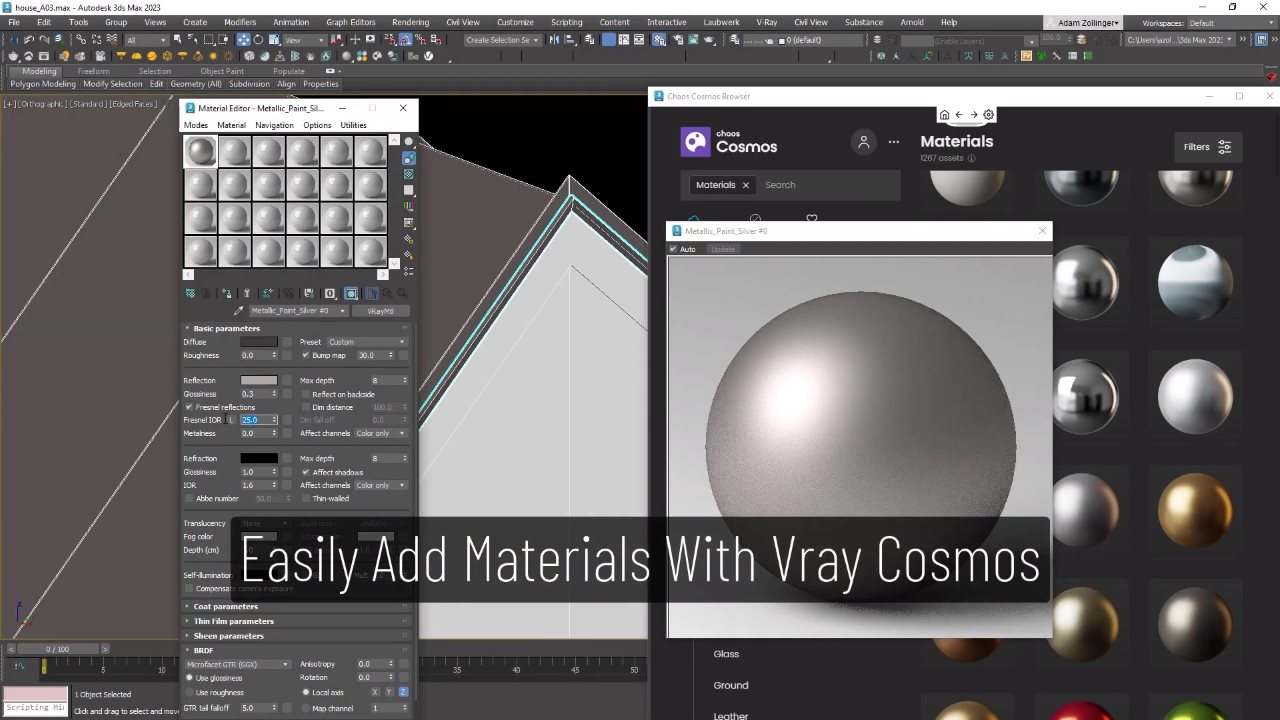The width and height of the screenshot is (1280, 720).
Task: Toggle Affect shadows checkbox
Action: [305, 472]
